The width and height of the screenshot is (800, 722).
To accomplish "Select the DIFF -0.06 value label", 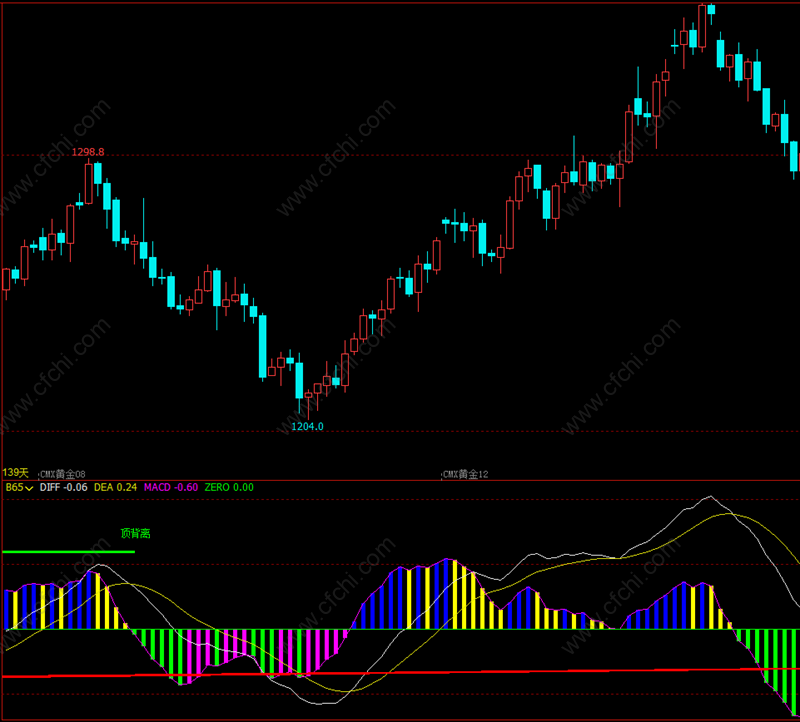I will click(x=63, y=487).
